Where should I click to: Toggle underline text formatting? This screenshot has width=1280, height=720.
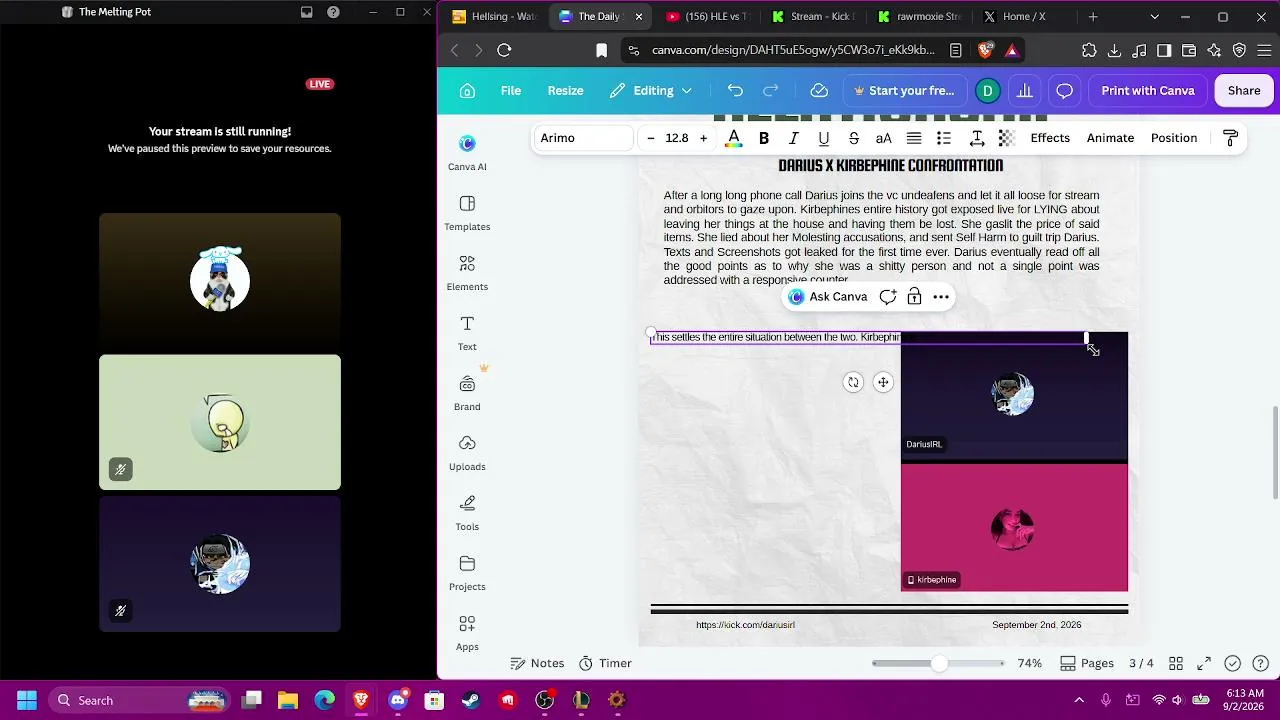click(824, 138)
